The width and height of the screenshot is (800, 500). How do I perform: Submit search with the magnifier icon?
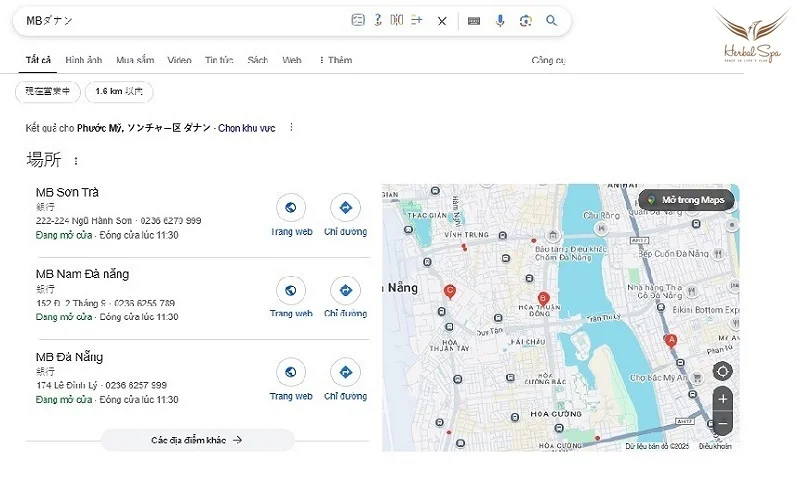pyautogui.click(x=552, y=20)
